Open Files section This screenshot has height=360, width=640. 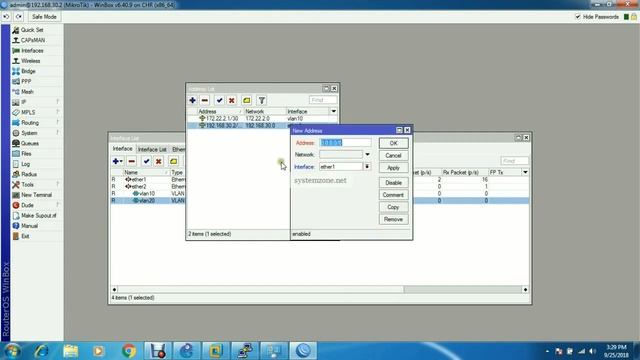[26, 153]
